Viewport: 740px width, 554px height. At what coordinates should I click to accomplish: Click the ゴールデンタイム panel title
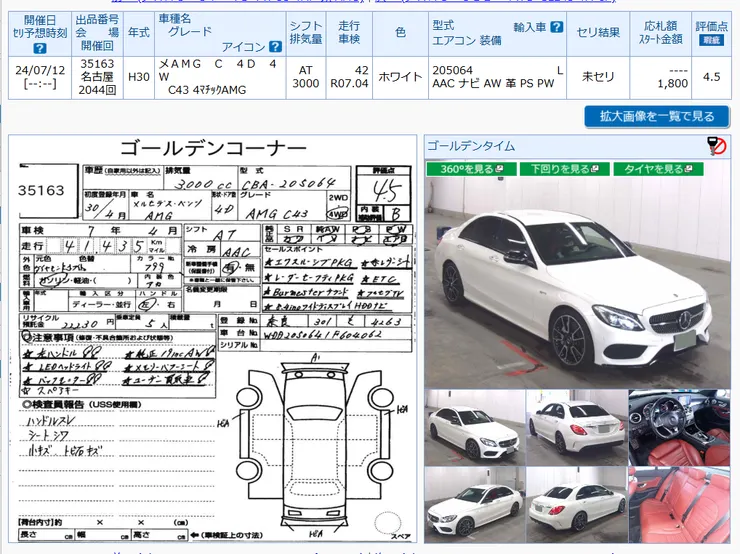click(x=471, y=146)
